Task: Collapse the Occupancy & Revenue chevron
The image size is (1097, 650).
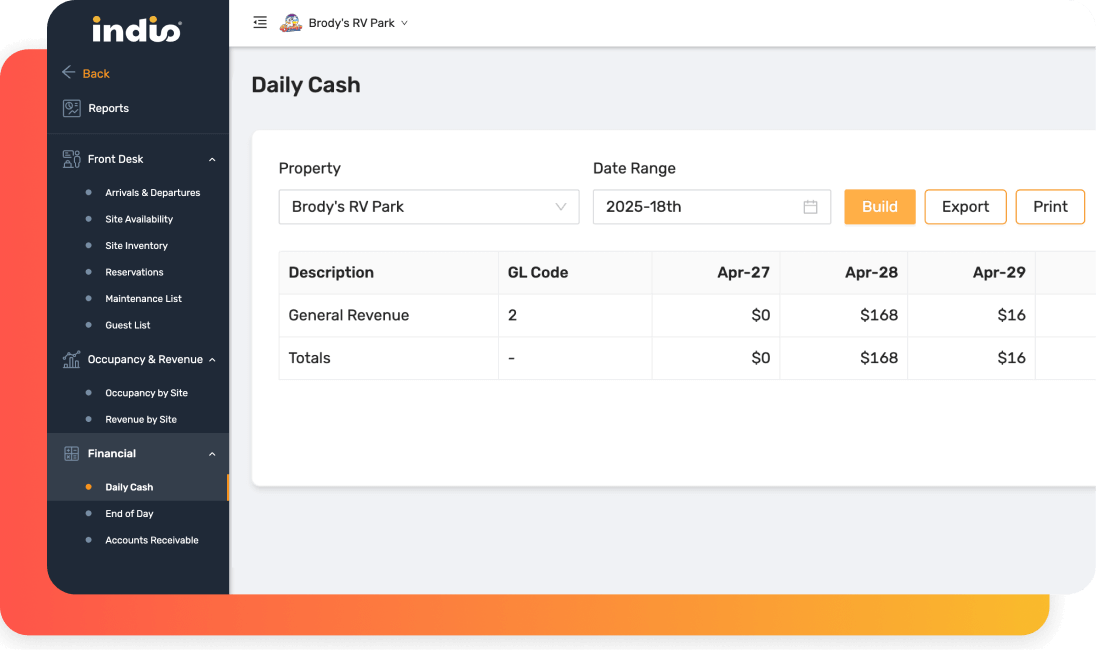Action: coord(212,360)
